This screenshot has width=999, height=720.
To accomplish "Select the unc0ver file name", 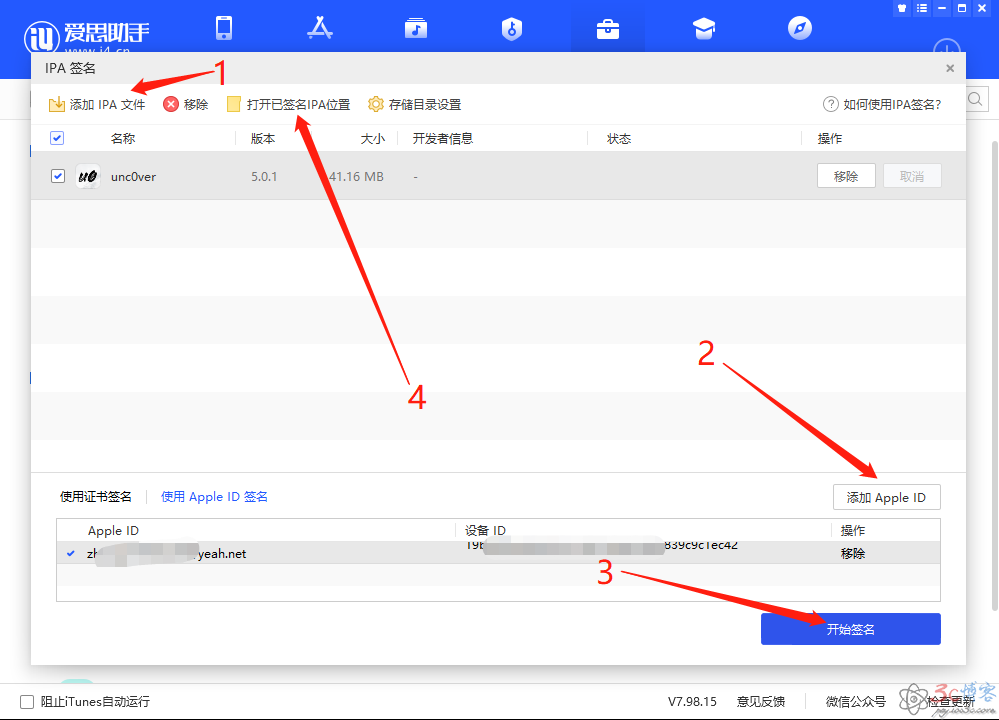I will pyautogui.click(x=133, y=176).
